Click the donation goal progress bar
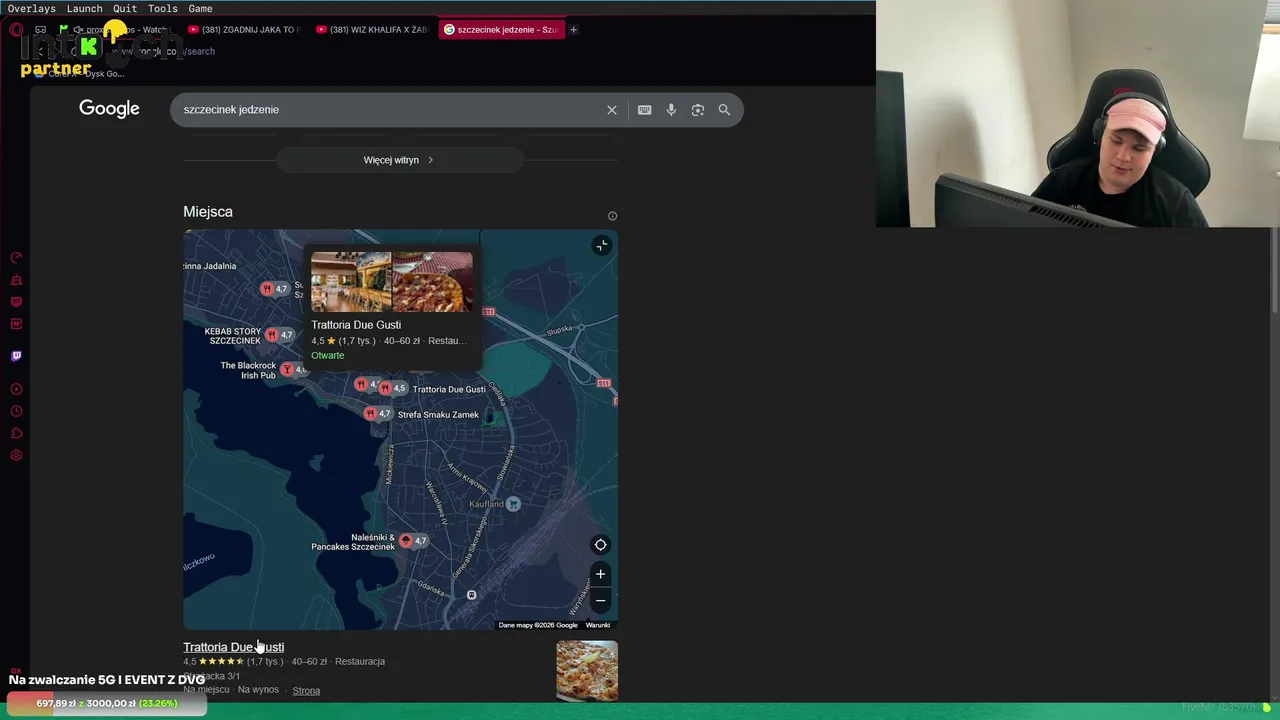The width and height of the screenshot is (1280, 720). click(107, 704)
